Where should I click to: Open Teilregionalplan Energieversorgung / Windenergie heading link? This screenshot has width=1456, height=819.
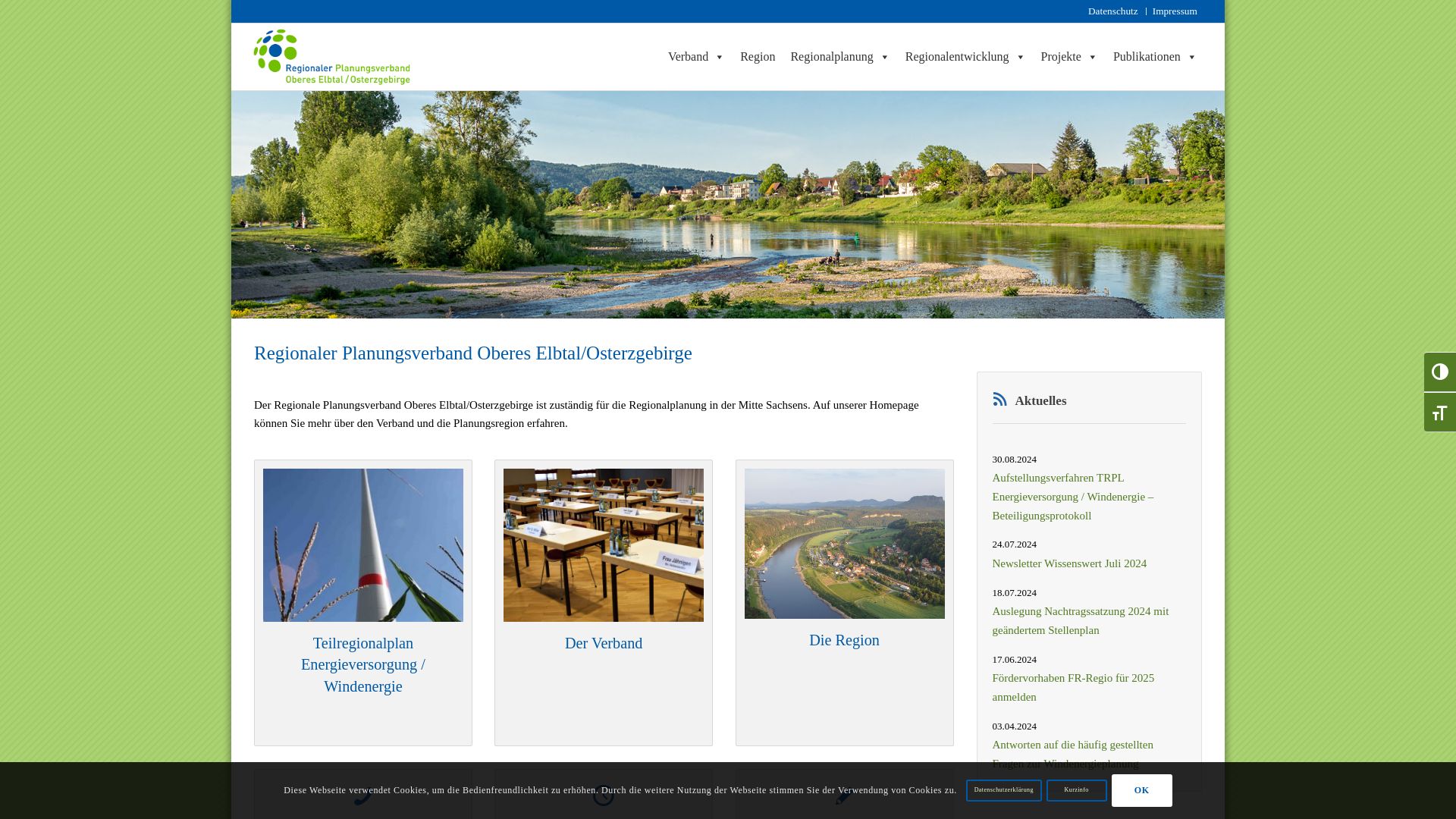pyautogui.click(x=363, y=665)
